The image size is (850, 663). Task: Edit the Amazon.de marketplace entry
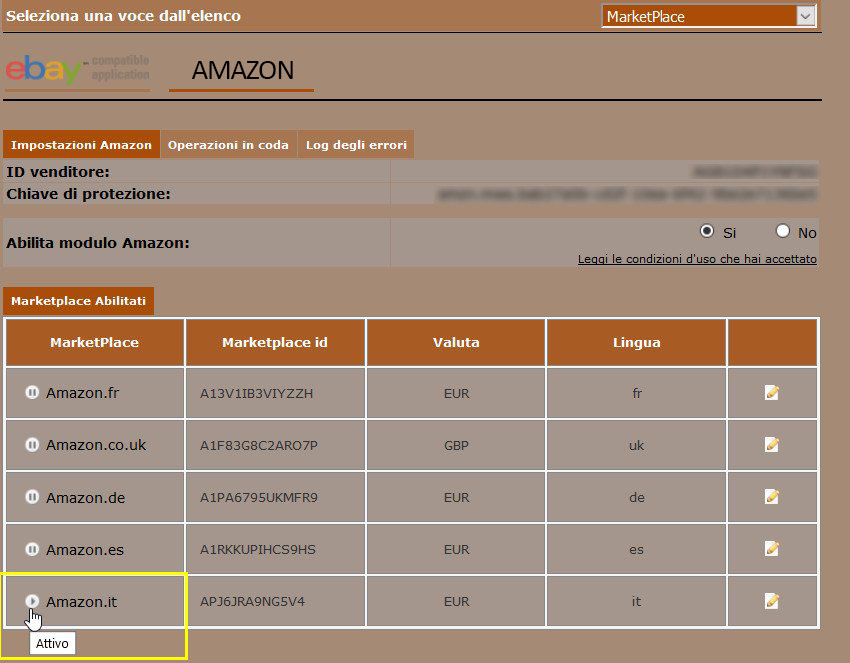pyautogui.click(x=771, y=497)
